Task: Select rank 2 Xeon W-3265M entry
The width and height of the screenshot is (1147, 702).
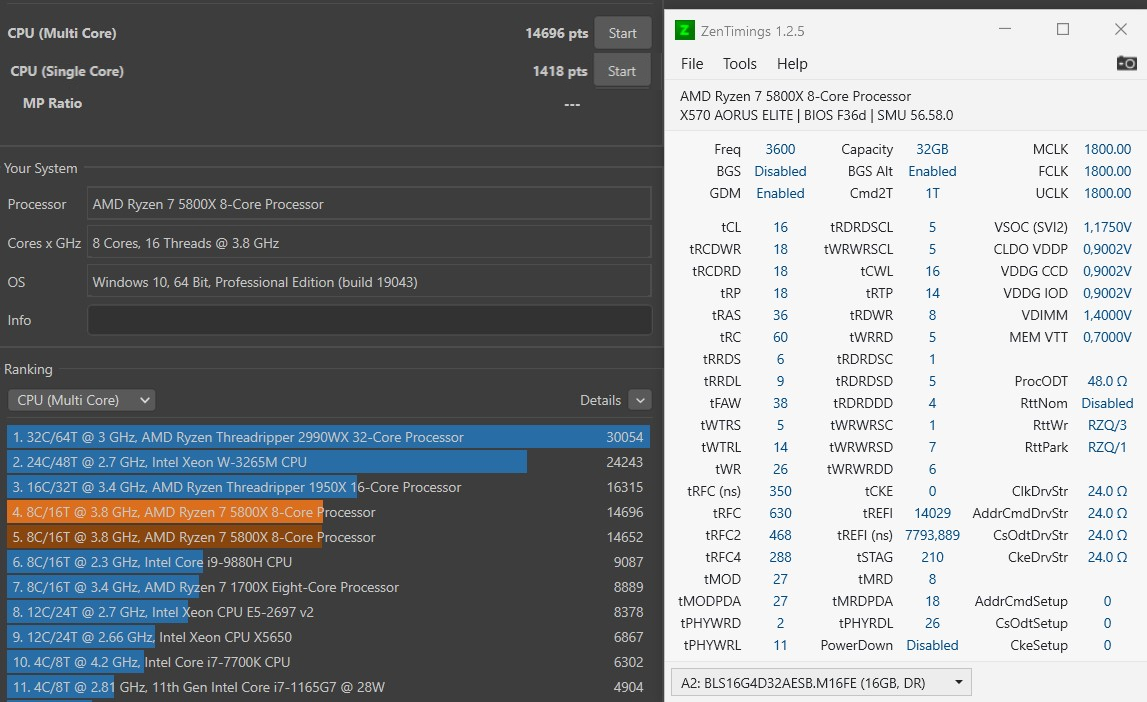Action: click(x=328, y=462)
